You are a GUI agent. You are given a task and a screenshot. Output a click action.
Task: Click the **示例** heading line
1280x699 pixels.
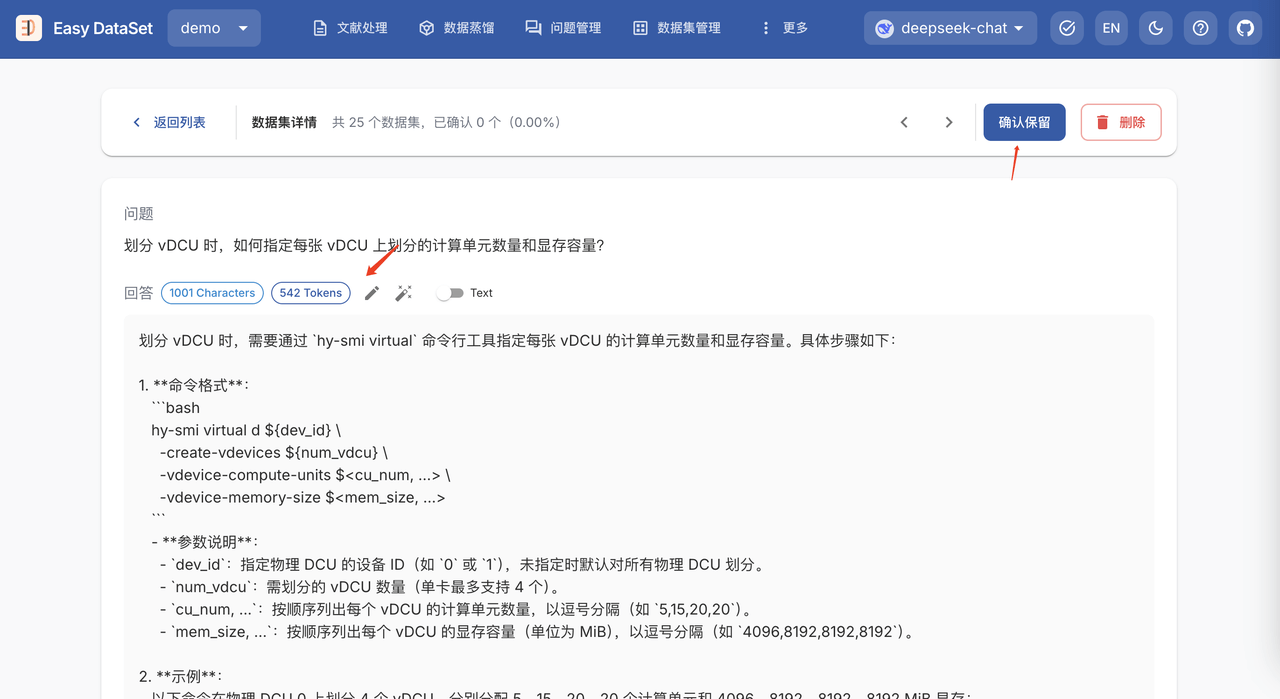click(181, 676)
